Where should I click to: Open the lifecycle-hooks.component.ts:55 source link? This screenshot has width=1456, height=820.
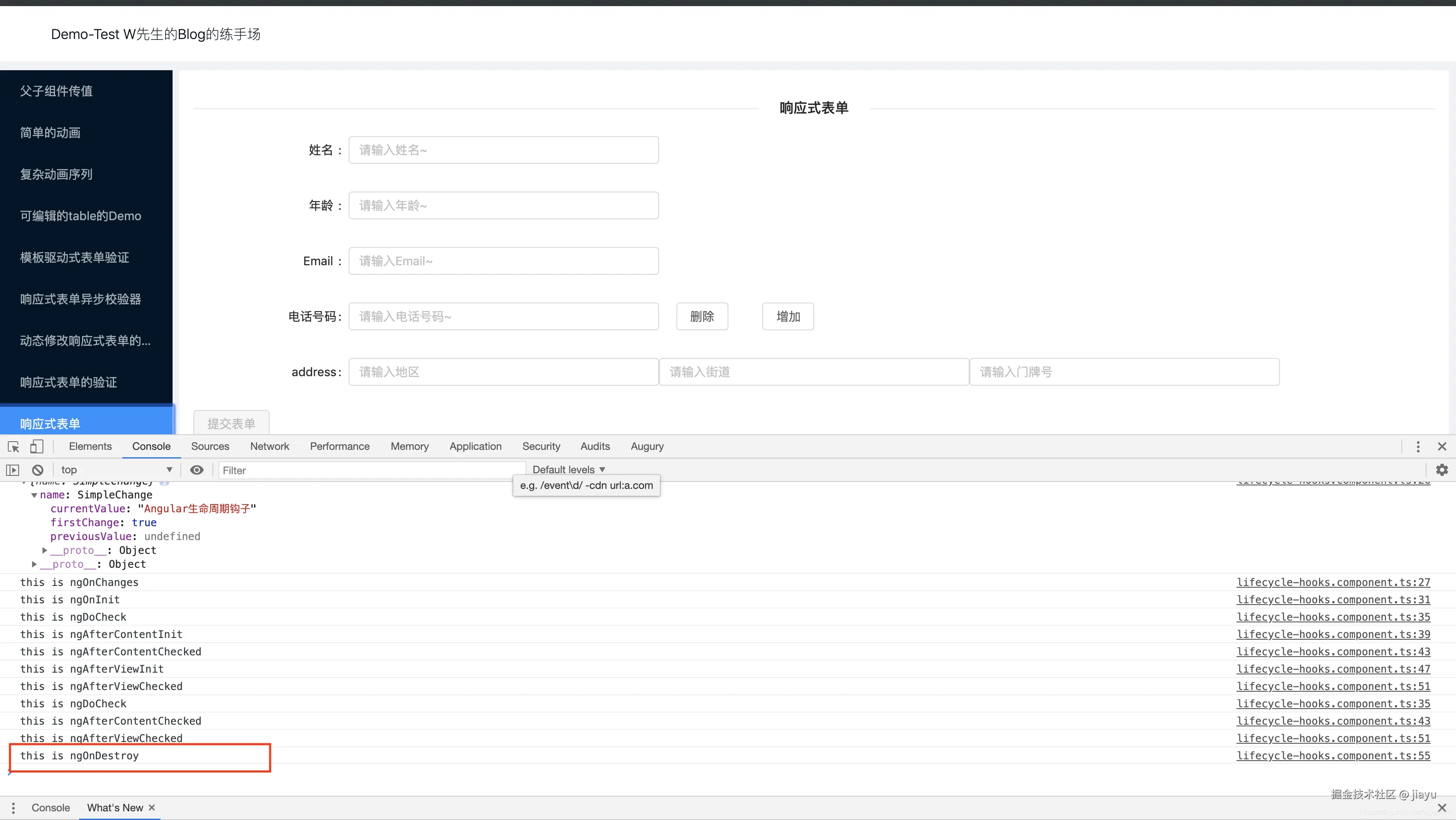tap(1333, 756)
